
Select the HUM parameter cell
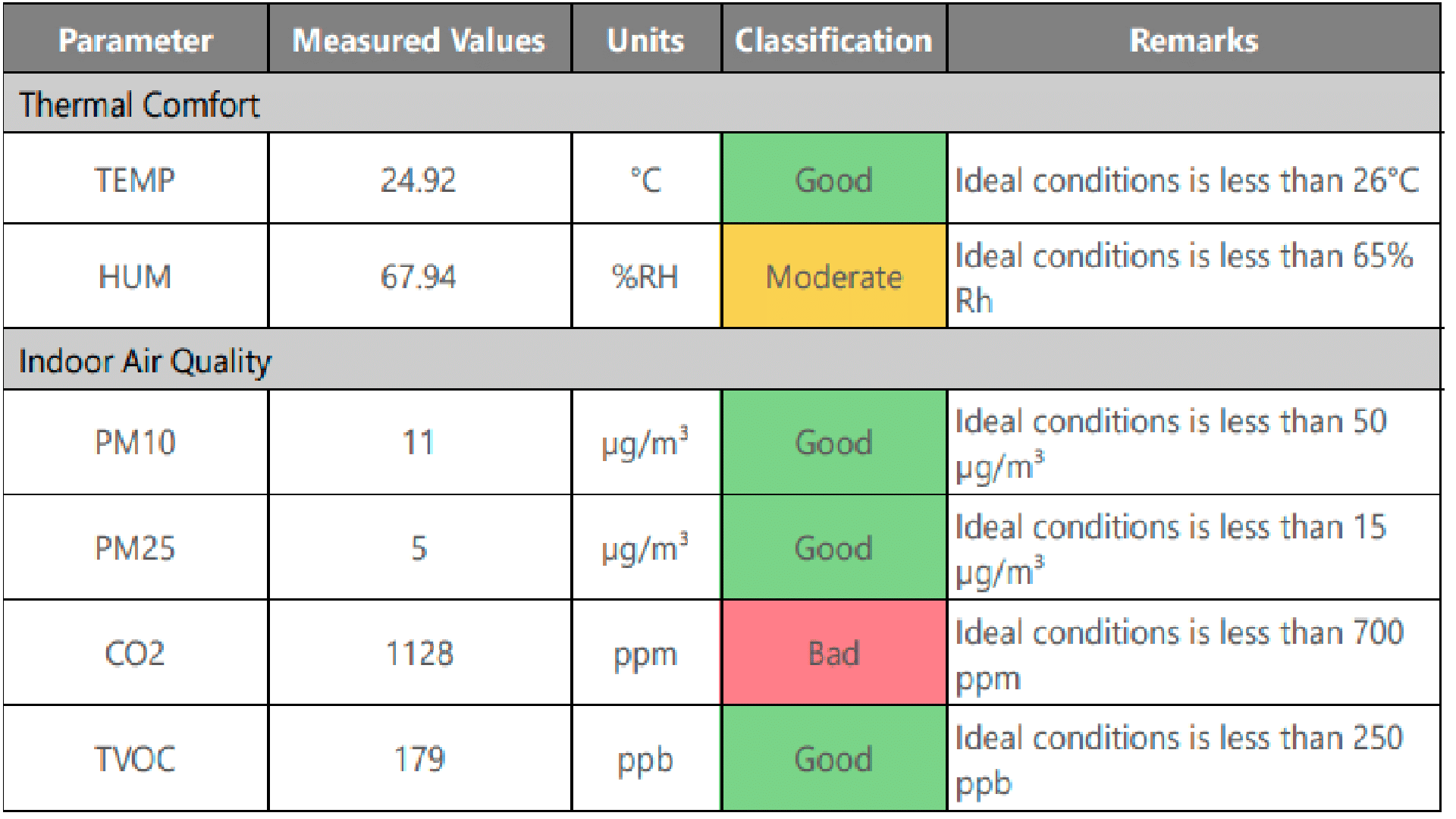pyautogui.click(x=135, y=277)
